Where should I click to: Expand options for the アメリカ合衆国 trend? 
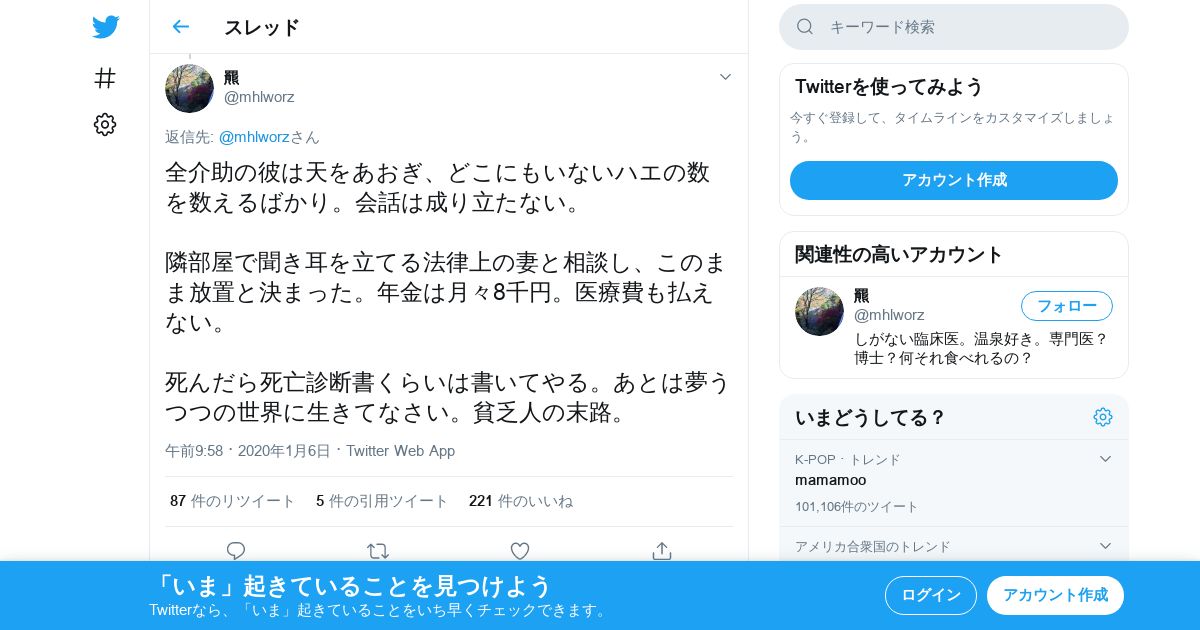pos(1105,546)
